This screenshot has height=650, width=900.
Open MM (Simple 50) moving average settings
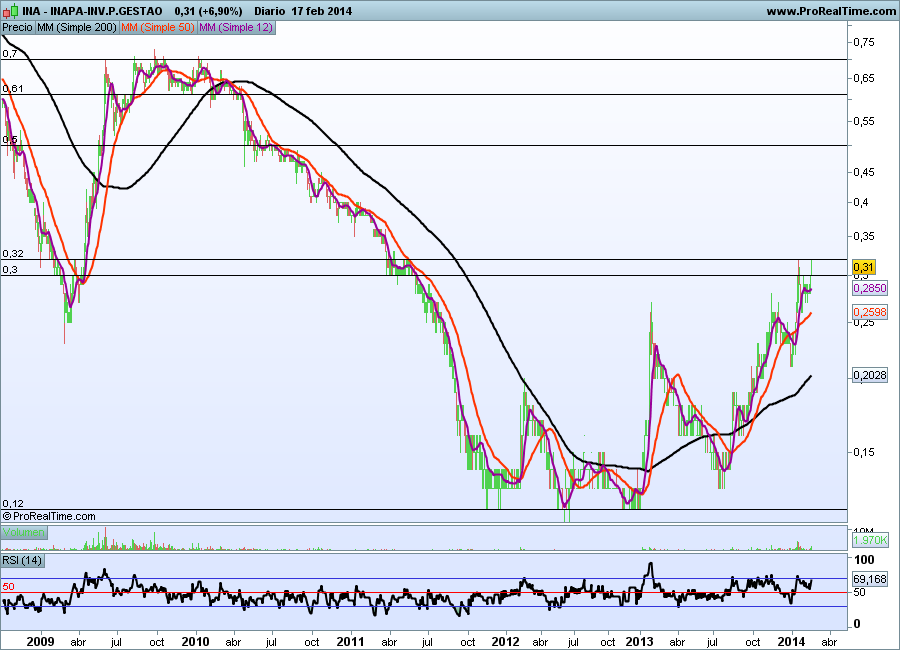158,28
